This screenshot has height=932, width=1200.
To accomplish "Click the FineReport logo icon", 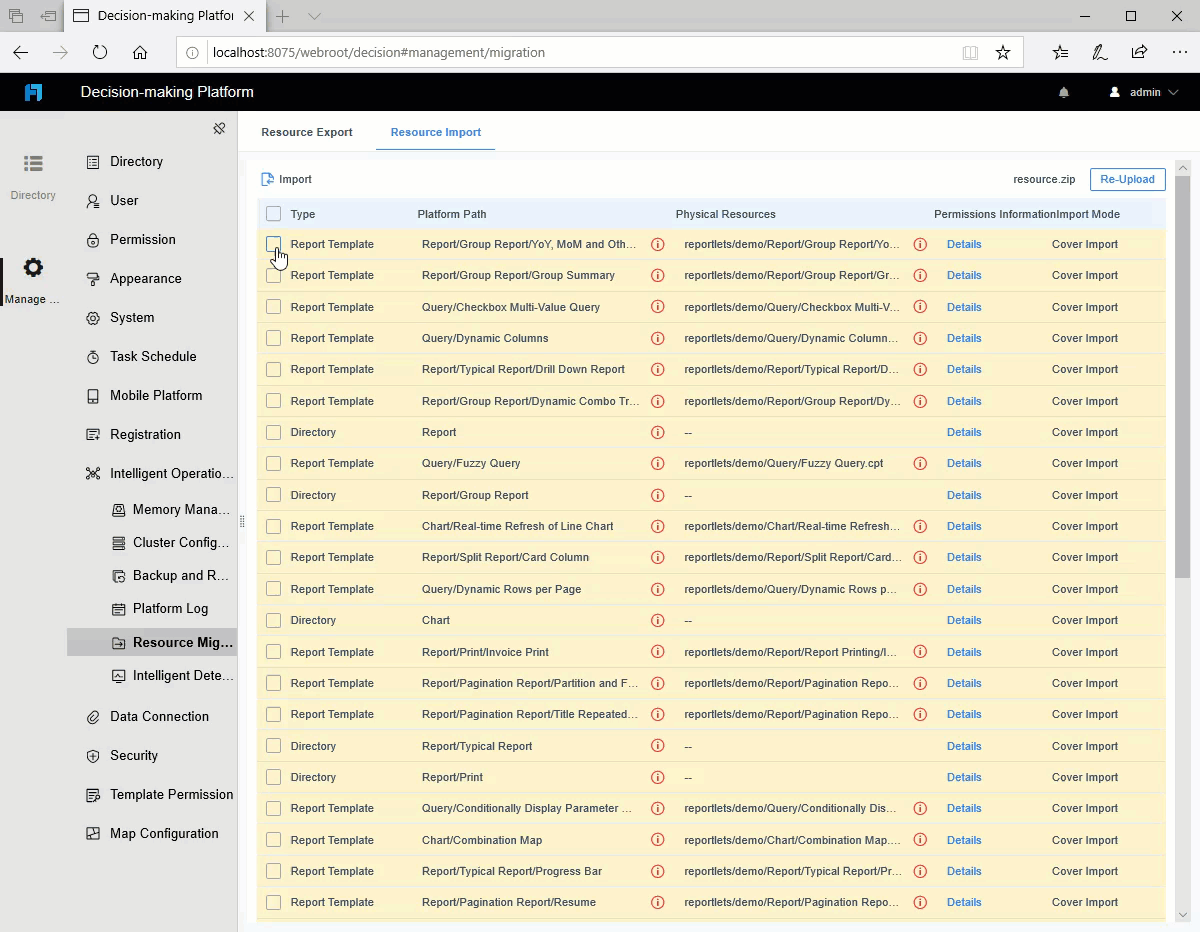I will 33,92.
